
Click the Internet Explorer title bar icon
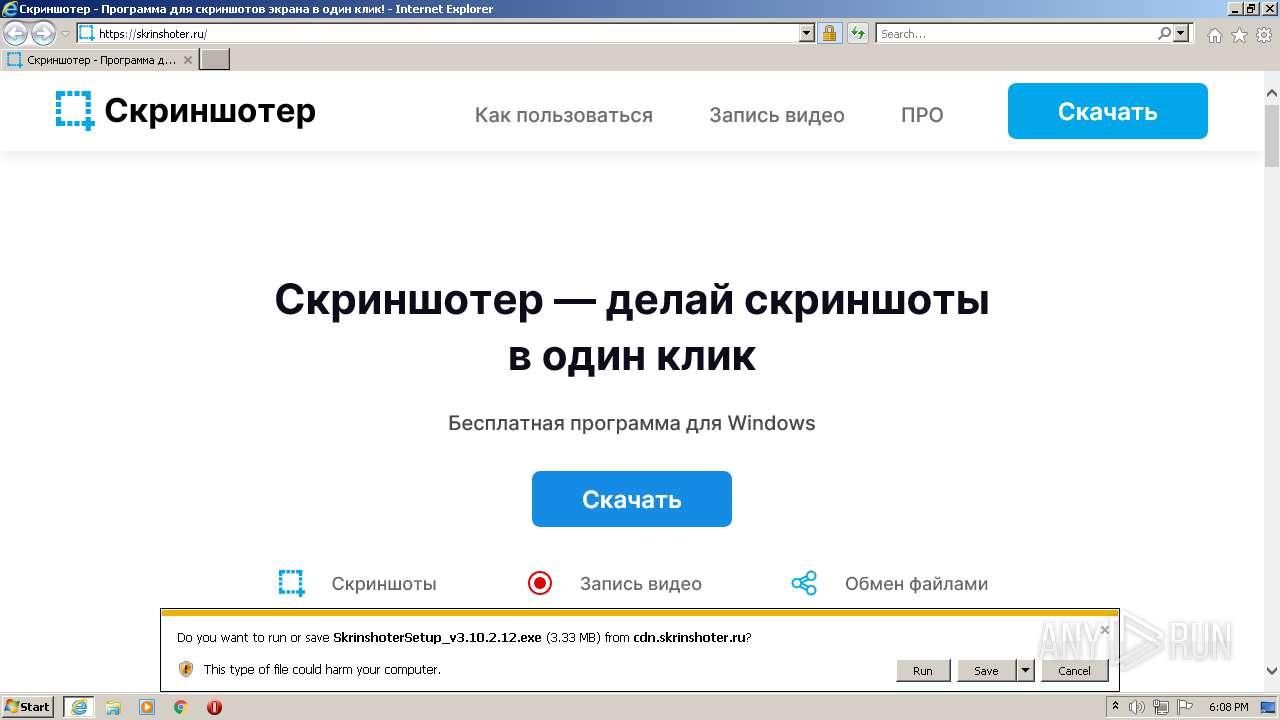point(9,9)
